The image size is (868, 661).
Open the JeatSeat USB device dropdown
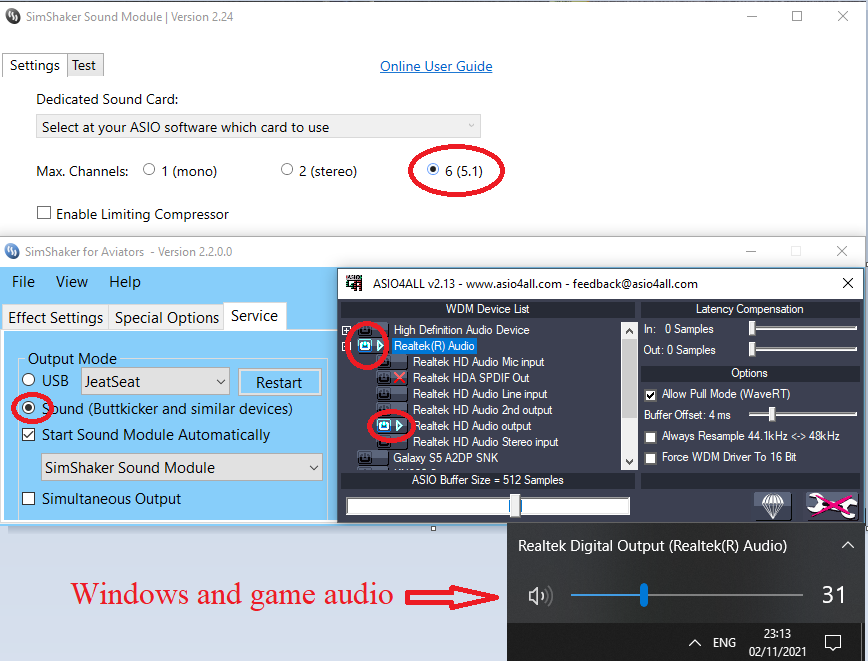point(156,382)
